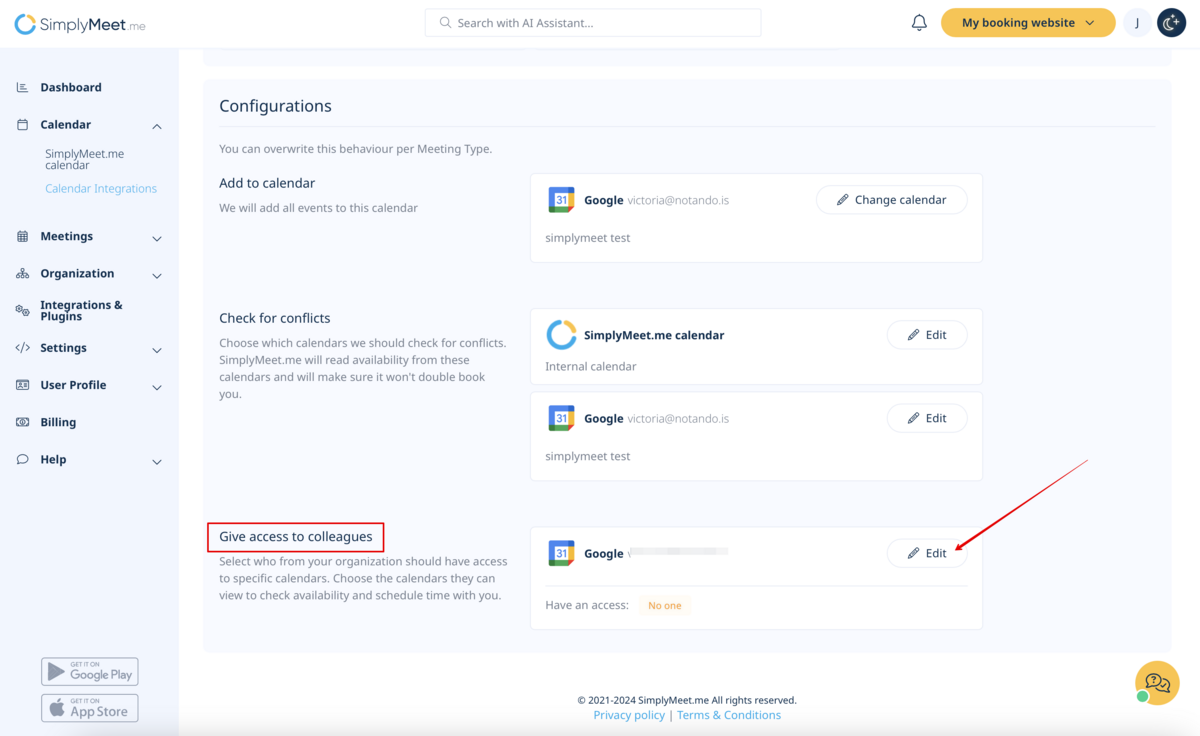Screen dimensions: 1200x736
Task: Click the SimplyMeet.me logo
Action: [80, 25]
